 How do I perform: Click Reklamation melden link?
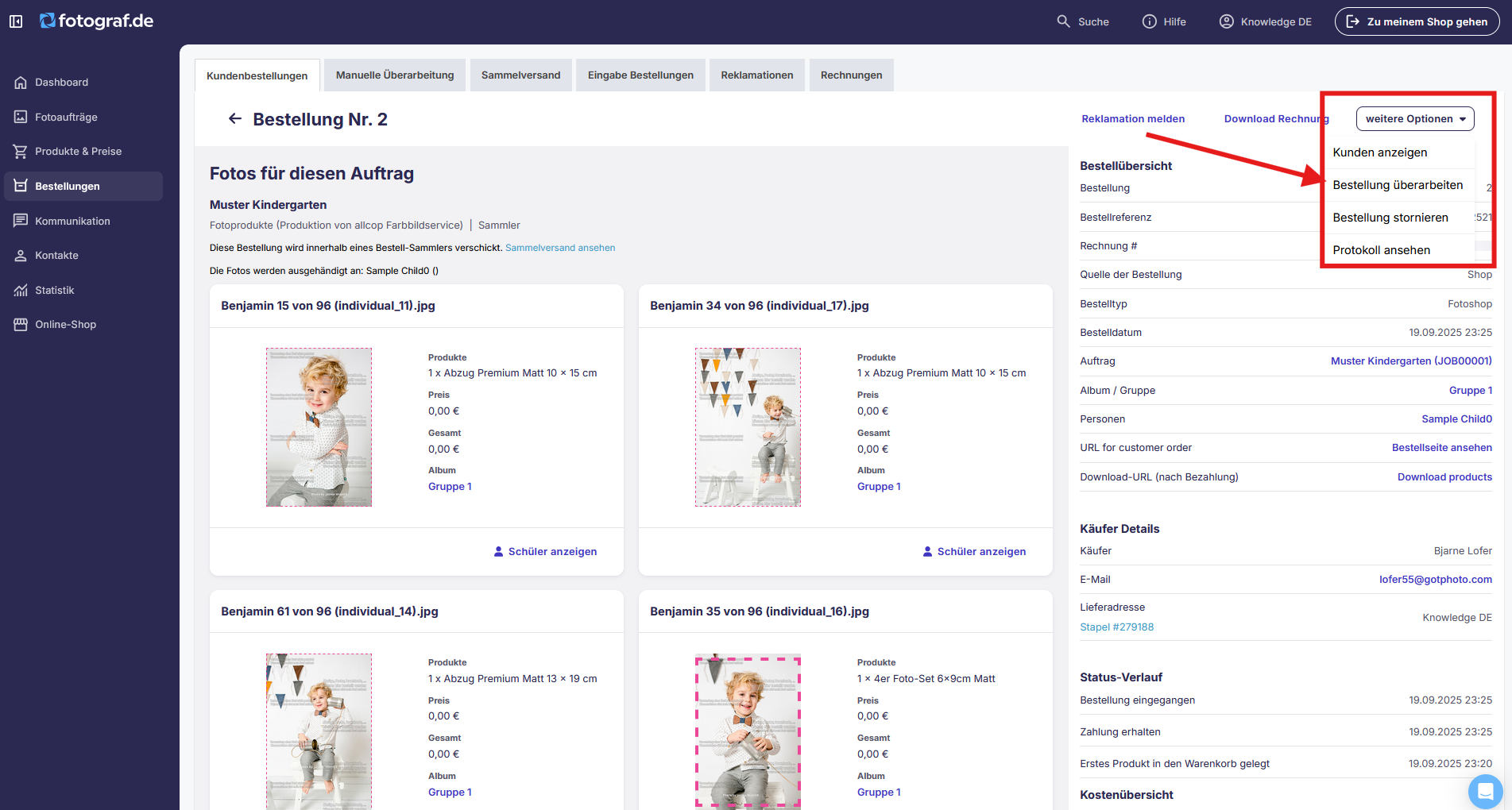pos(1133,119)
